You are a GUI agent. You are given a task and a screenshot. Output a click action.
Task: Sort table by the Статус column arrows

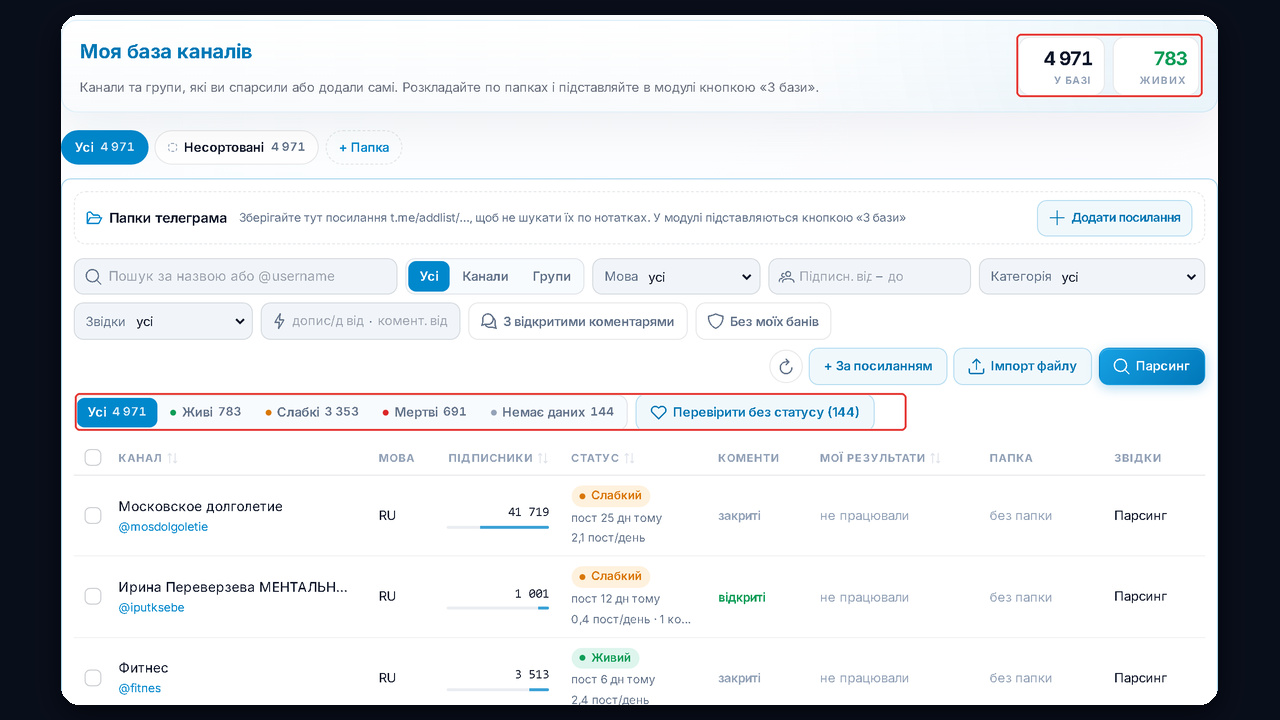click(x=630, y=458)
